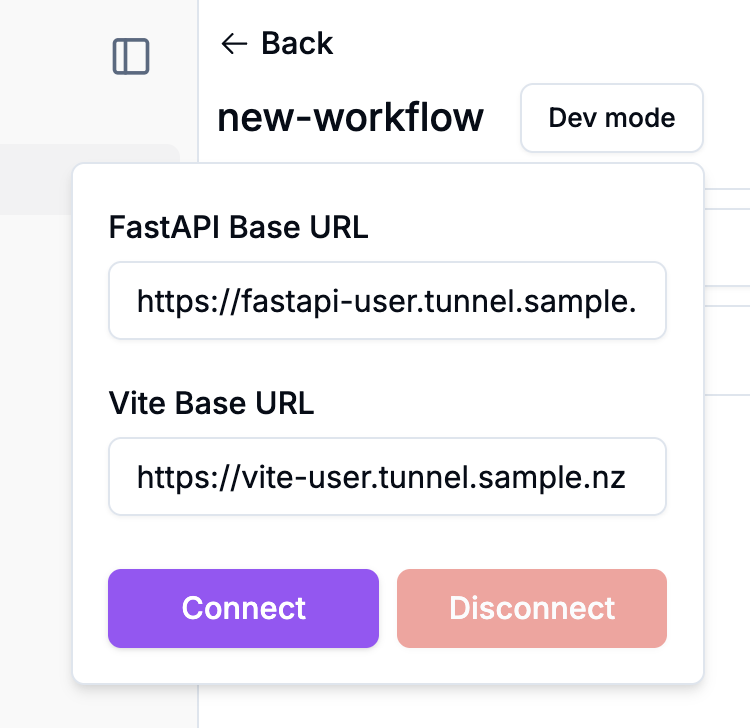The height and width of the screenshot is (728, 750).
Task: Toggle the sidebar panel icon
Action: [x=131, y=56]
